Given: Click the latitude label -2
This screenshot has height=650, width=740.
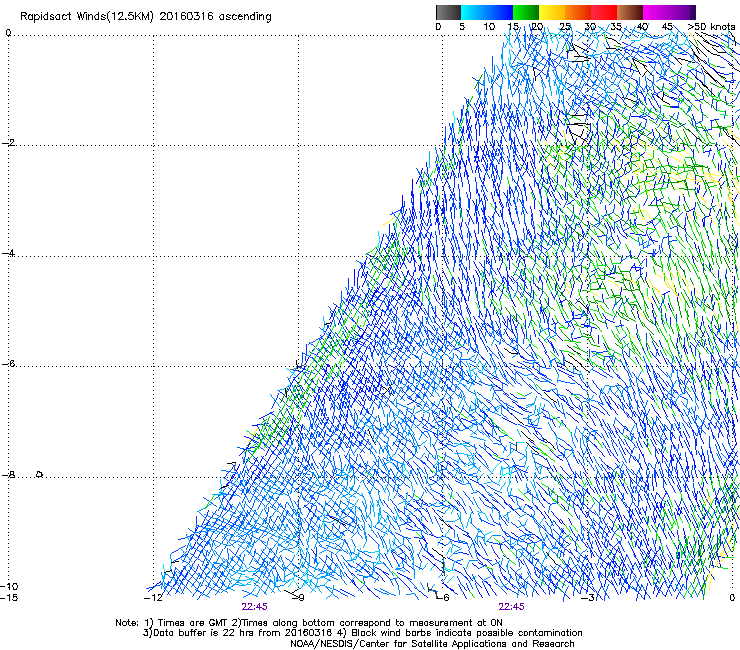Looking at the screenshot, I should click(8, 143).
